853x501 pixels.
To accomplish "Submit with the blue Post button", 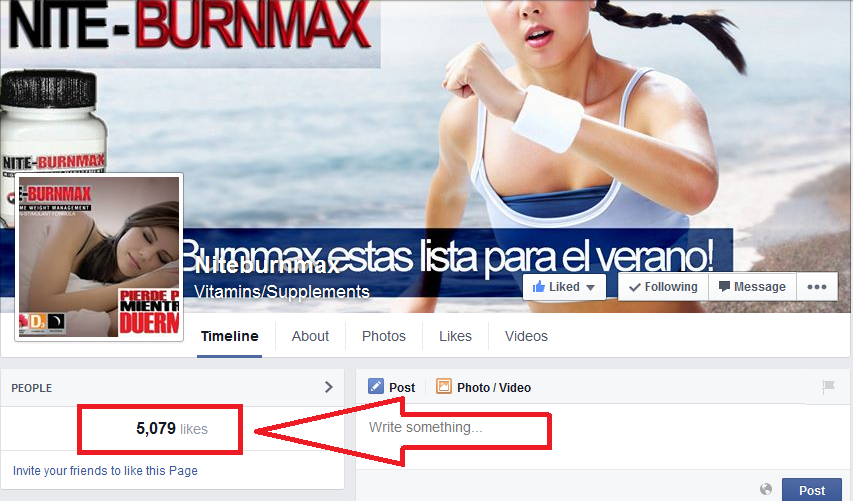I will point(812,490).
